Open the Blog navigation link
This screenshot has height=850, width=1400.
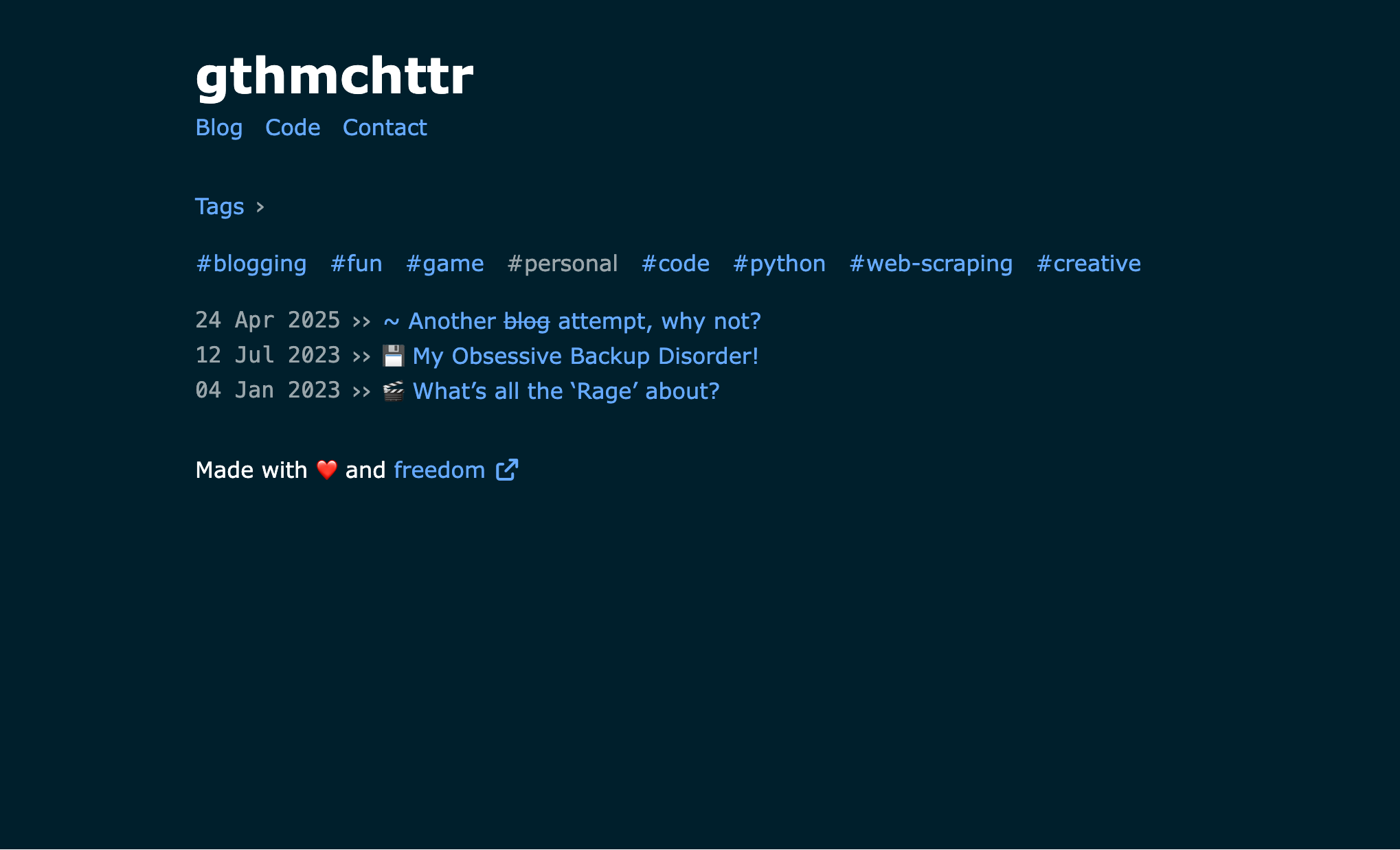point(219,128)
